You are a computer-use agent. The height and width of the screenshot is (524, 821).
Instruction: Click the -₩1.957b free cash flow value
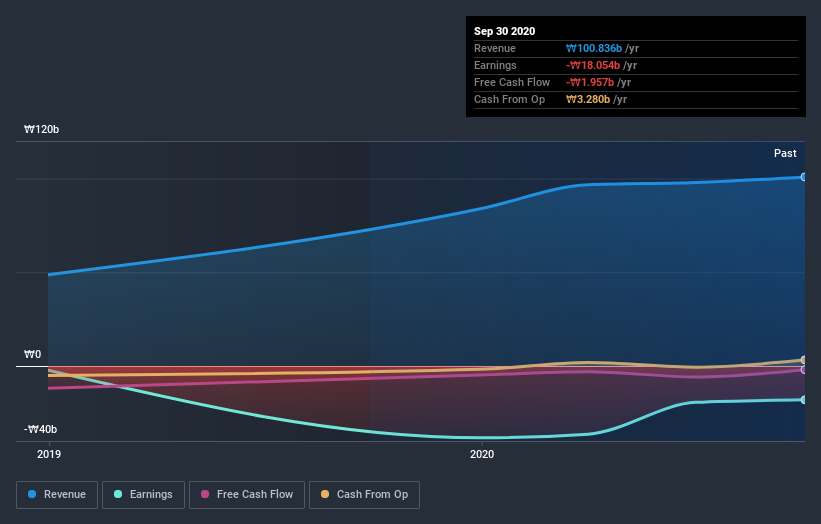(x=590, y=82)
